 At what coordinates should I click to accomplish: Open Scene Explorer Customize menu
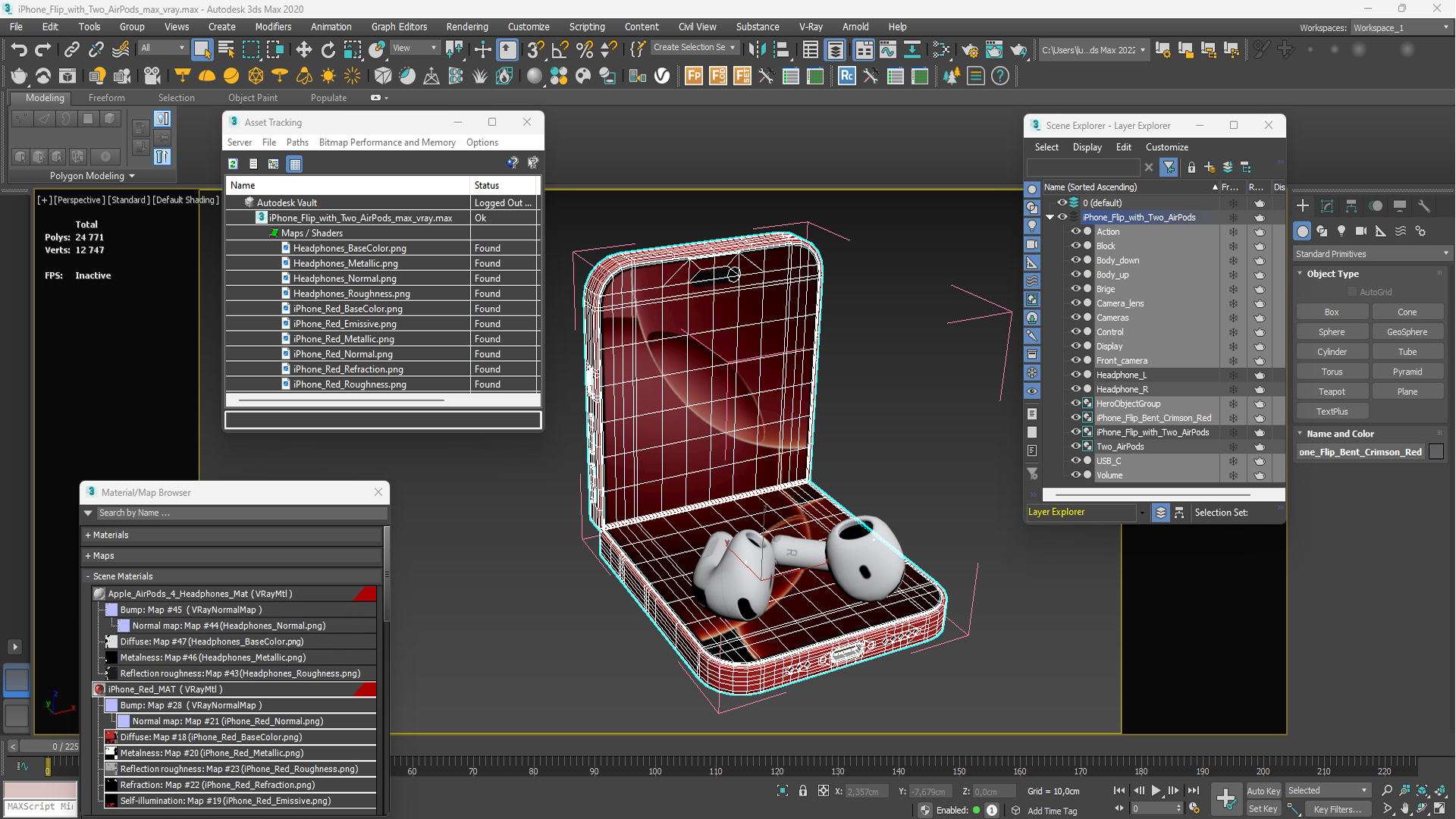[1166, 147]
